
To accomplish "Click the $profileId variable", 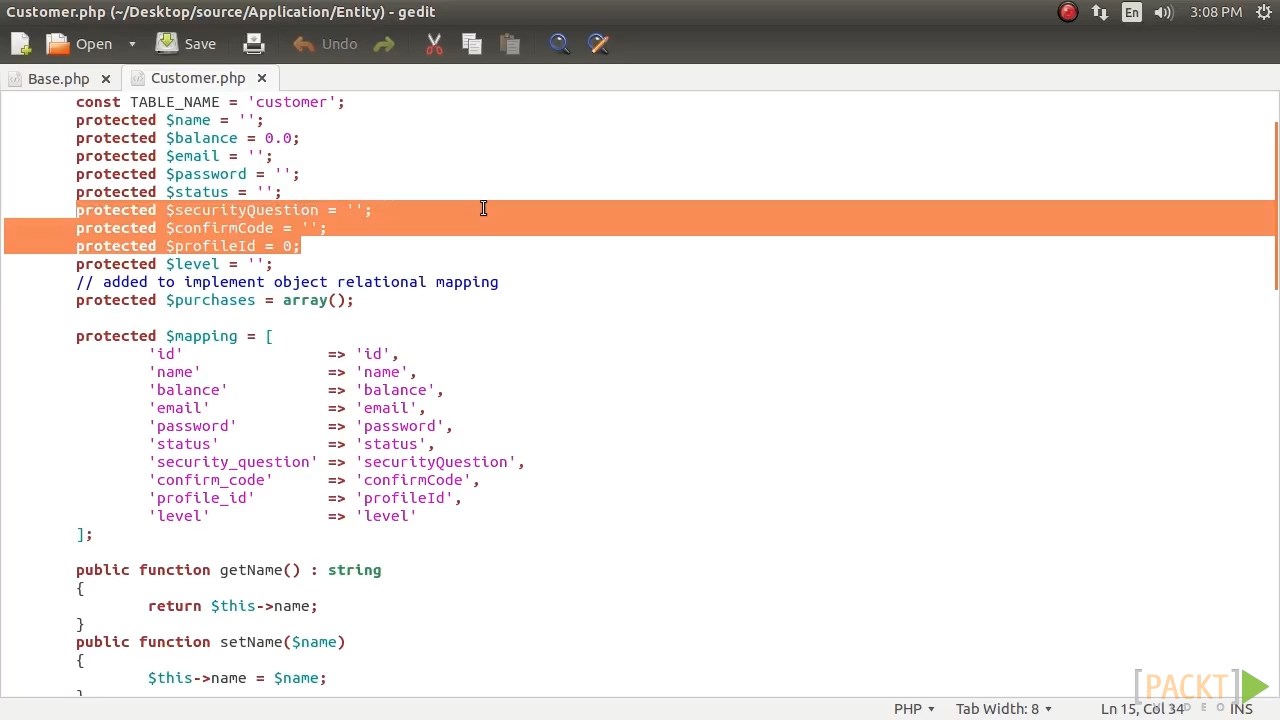I will point(210,246).
